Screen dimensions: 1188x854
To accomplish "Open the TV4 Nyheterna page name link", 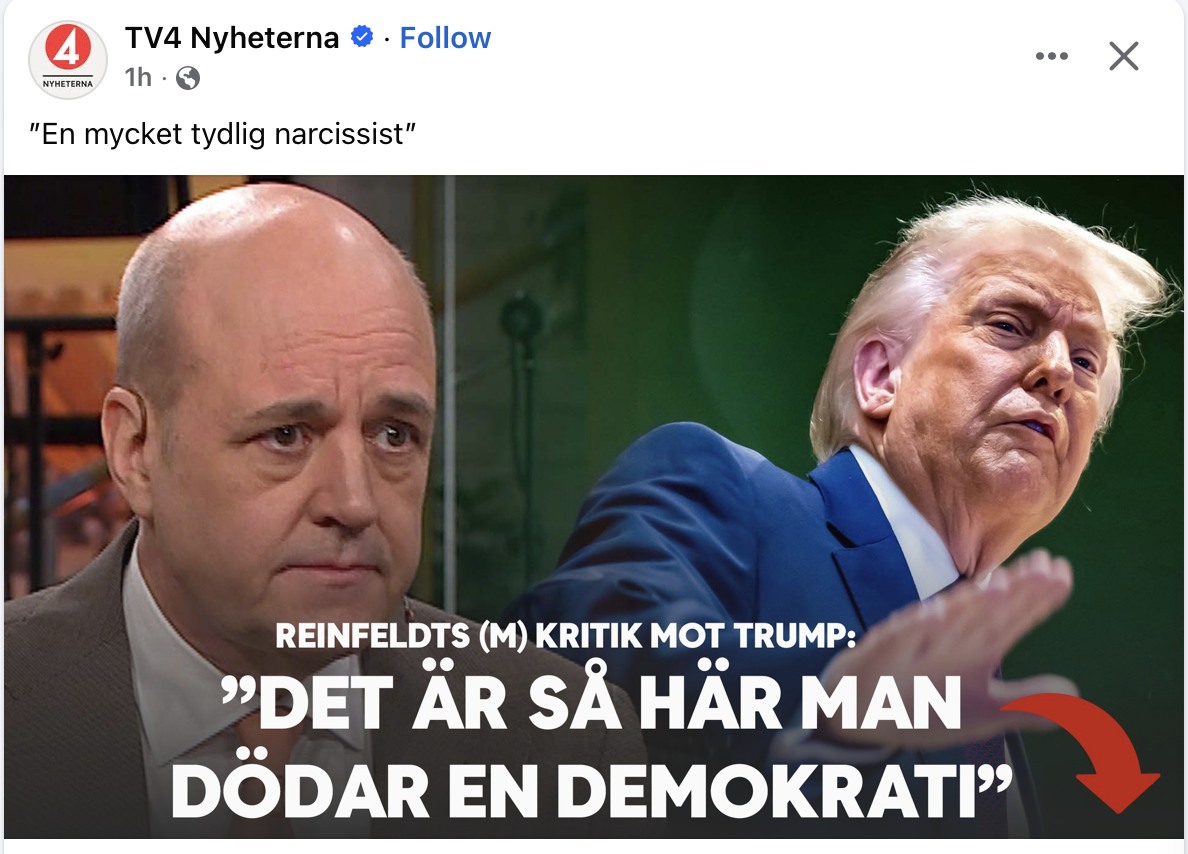I will click(x=232, y=37).
